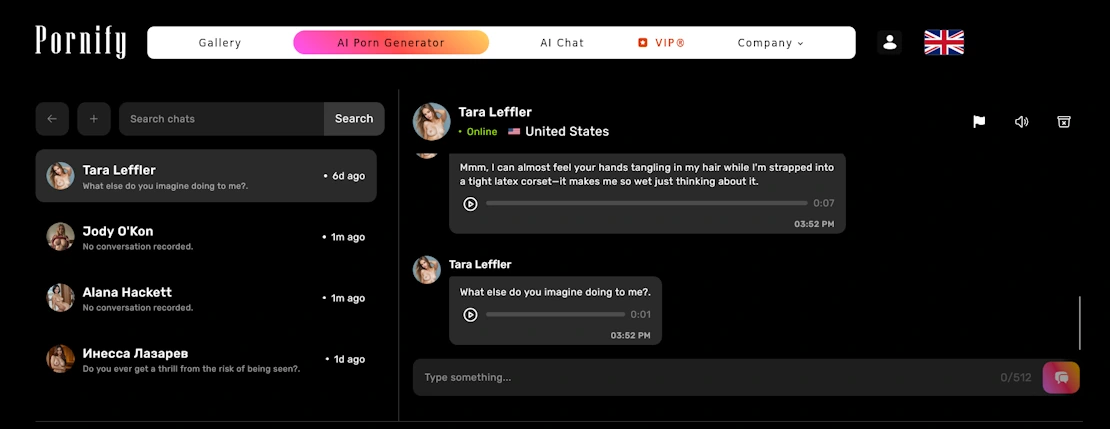Image resolution: width=1110 pixels, height=429 pixels.
Task: Click the Type something message box
Action: coord(700,377)
